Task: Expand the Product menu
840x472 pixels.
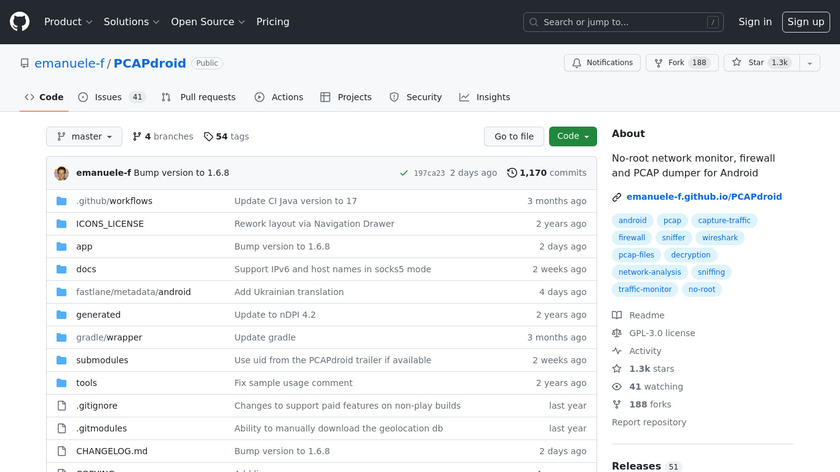Action: point(68,22)
